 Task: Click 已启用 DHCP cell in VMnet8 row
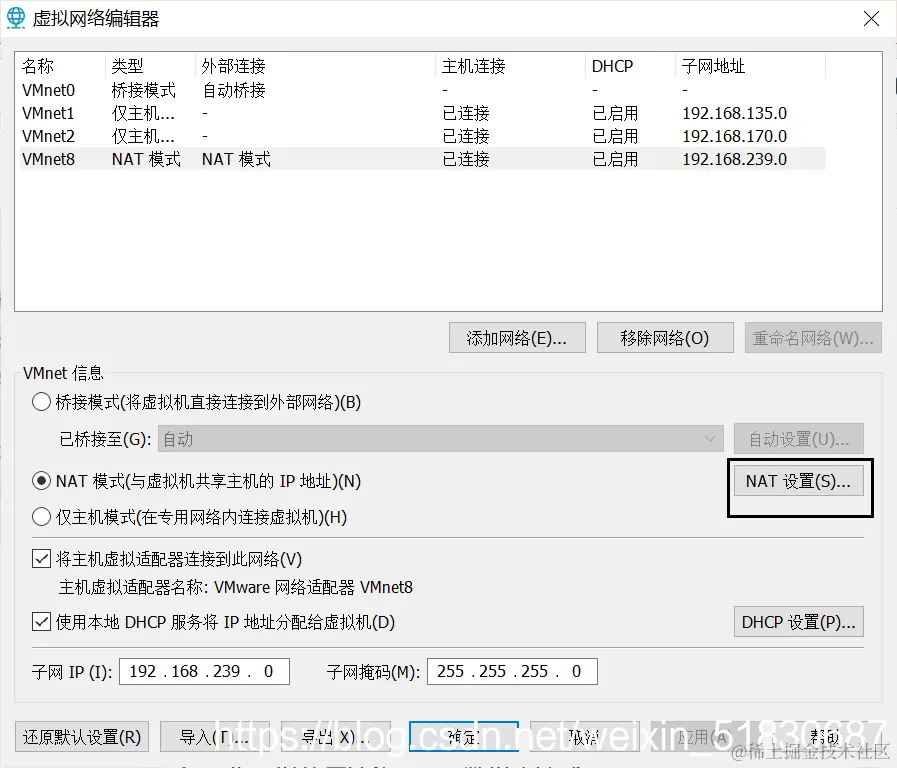point(615,159)
